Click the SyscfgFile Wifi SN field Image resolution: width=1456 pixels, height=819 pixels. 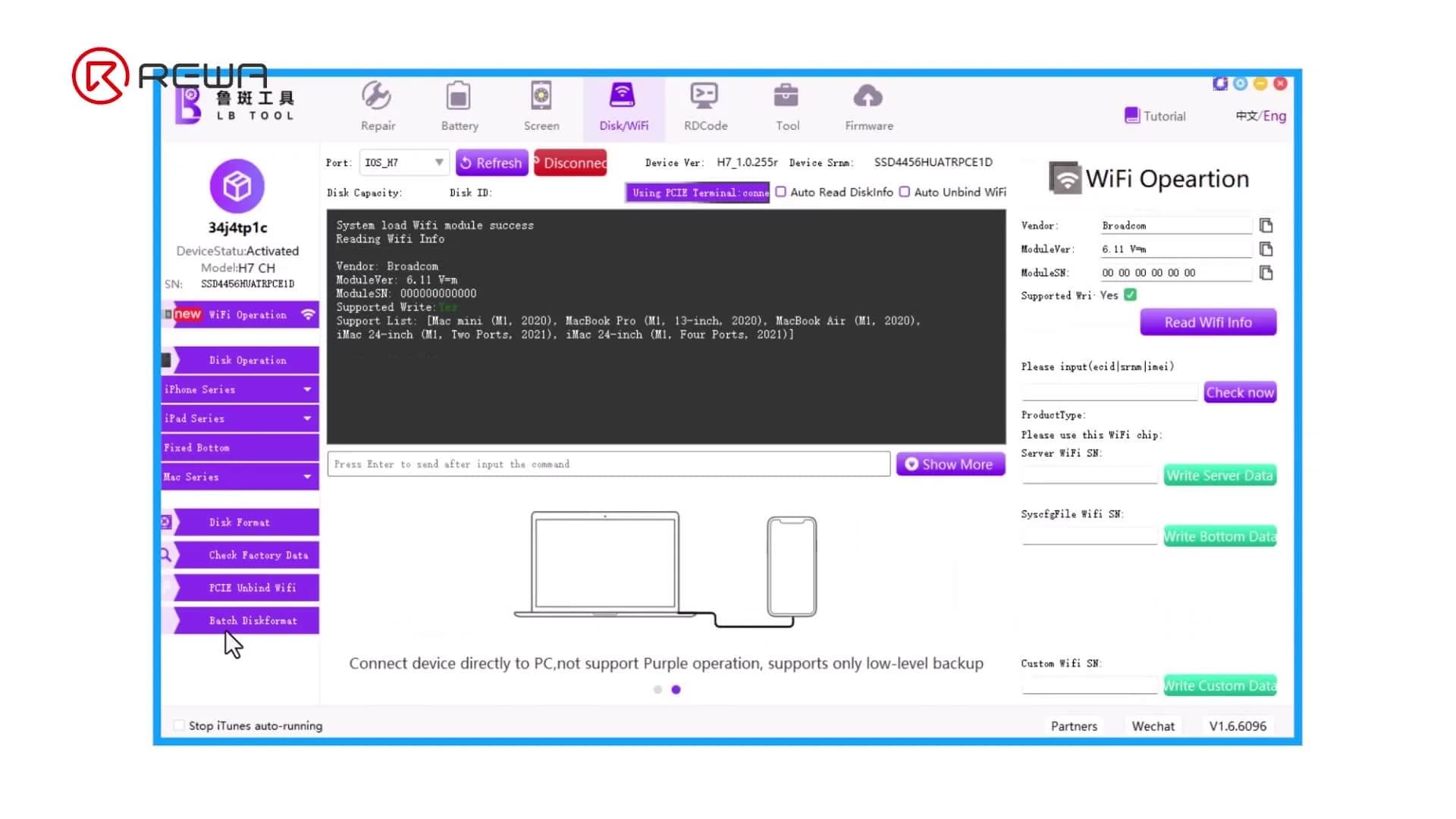pyautogui.click(x=1090, y=536)
